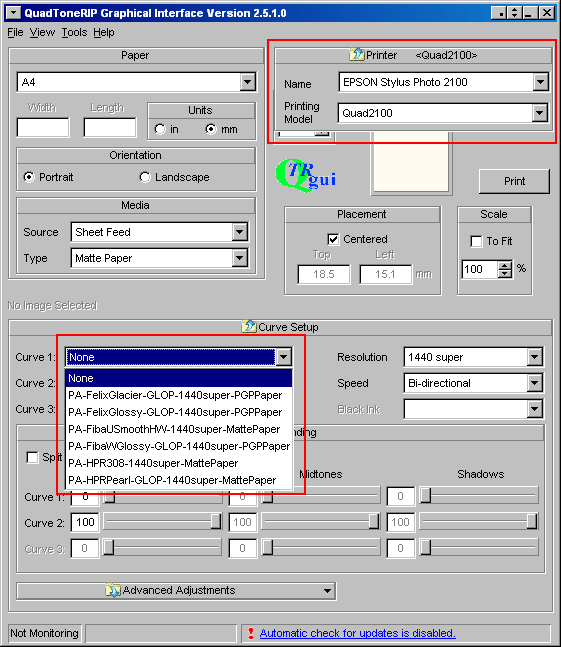This screenshot has height=647, width=561.
Task: Select the Landscape orientation radio button
Action: pyautogui.click(x=145, y=177)
